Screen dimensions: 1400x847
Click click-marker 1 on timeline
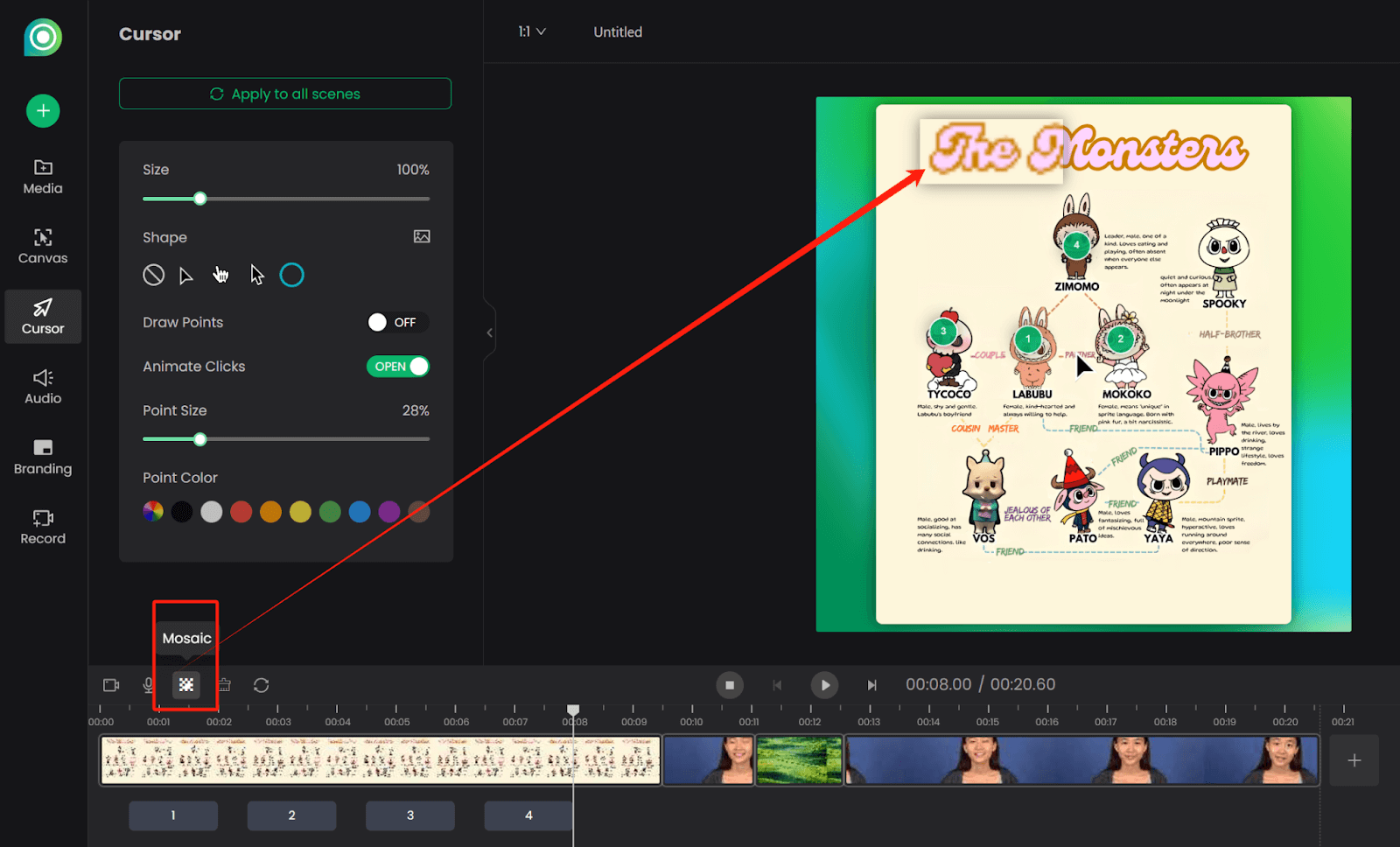coord(173,815)
